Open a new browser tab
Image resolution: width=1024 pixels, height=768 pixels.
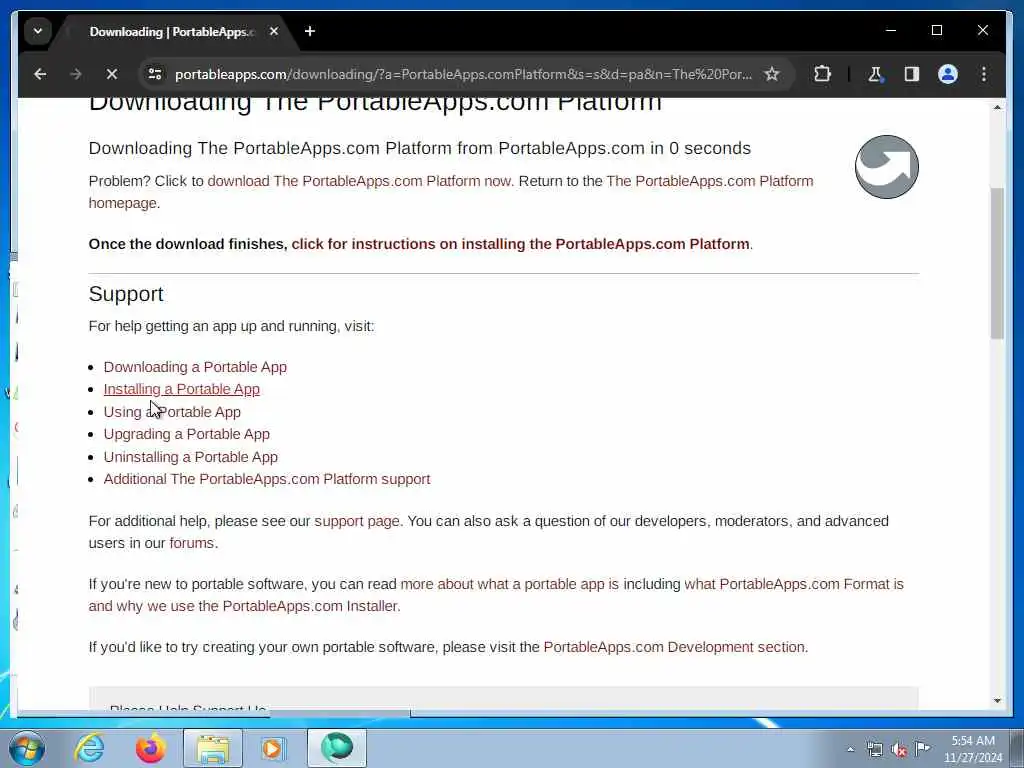[x=310, y=31]
